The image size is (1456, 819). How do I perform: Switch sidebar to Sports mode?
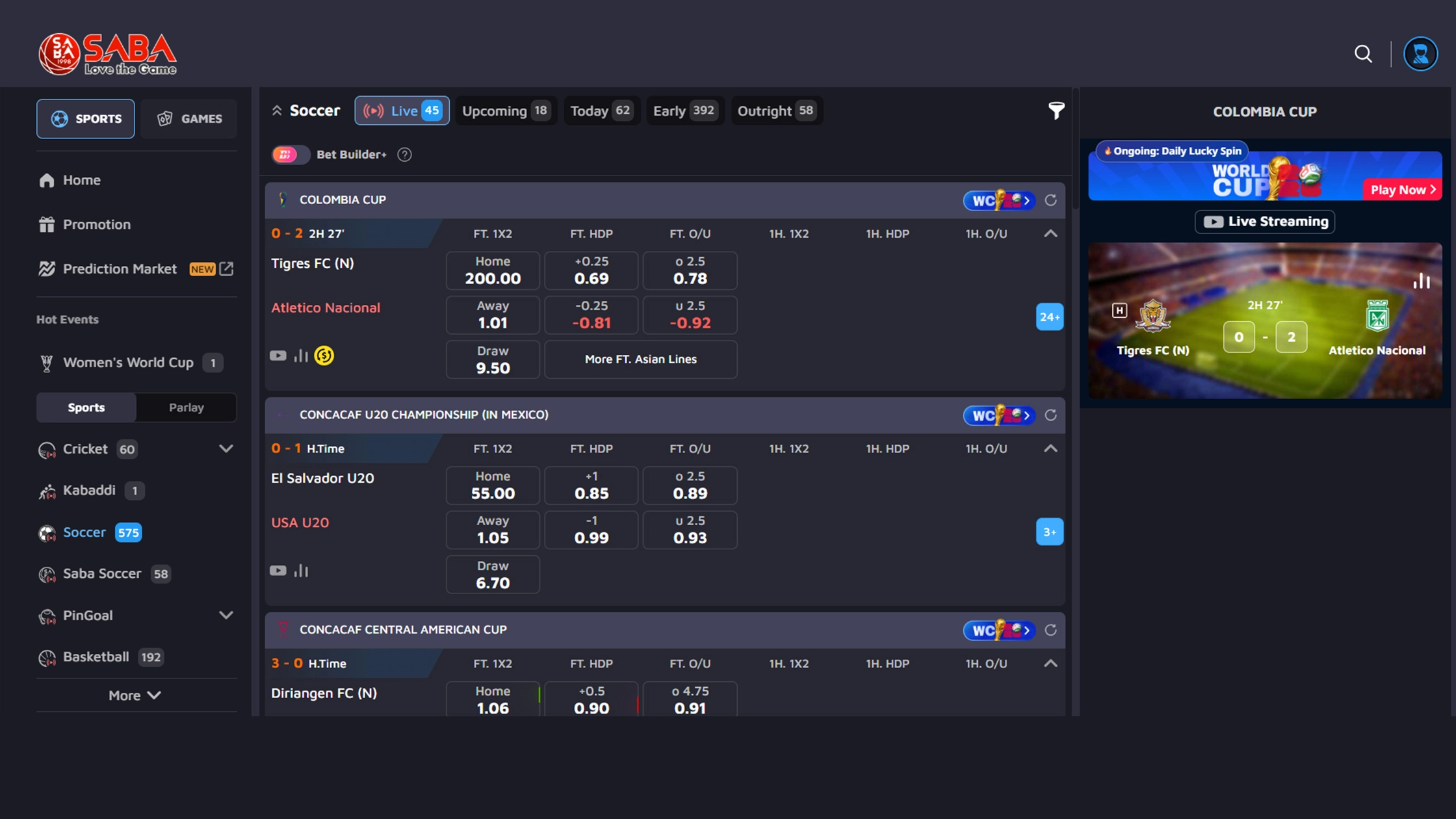click(x=86, y=408)
